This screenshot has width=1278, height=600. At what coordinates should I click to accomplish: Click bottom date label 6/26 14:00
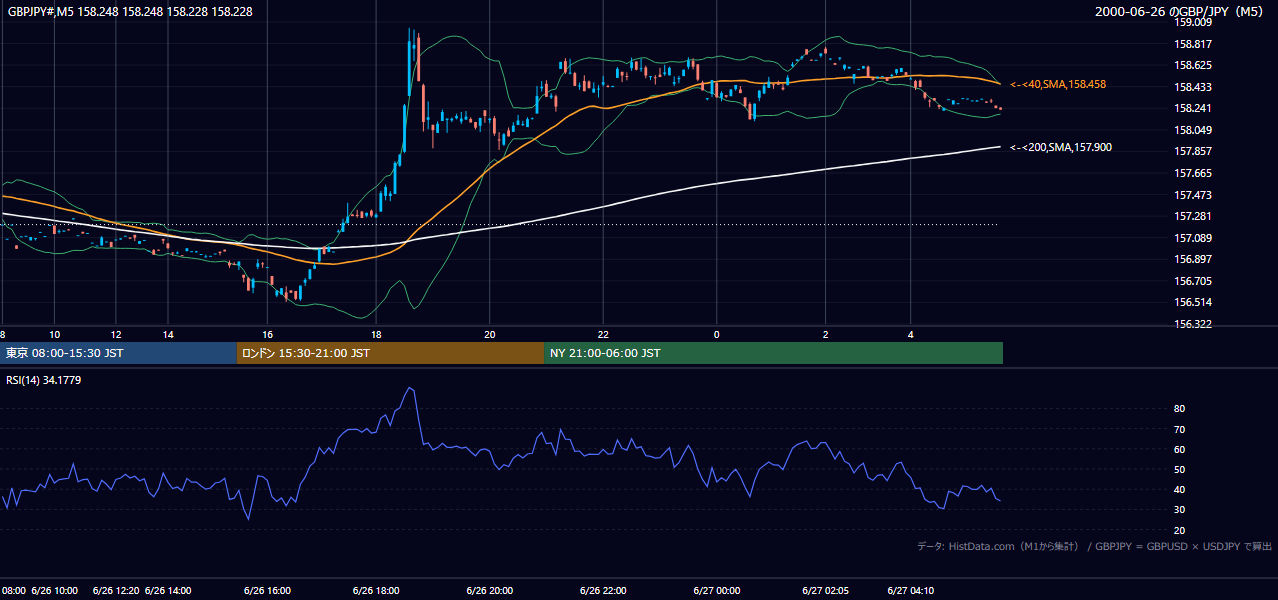[x=168, y=591]
